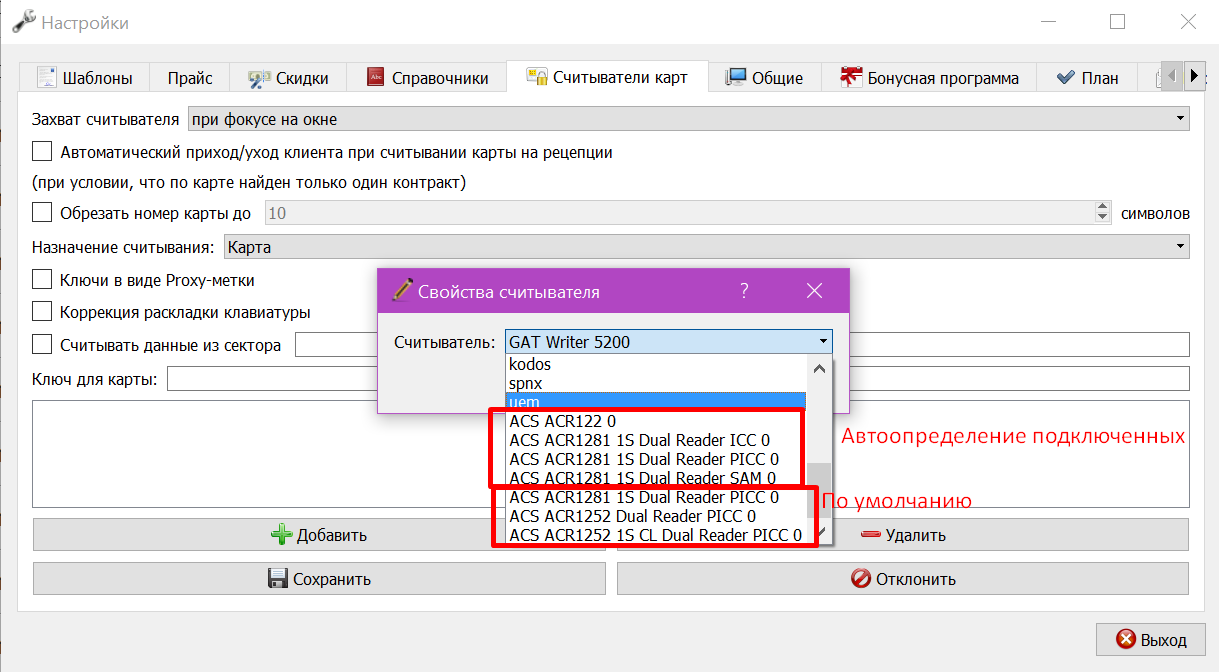Open the Скидки tab
Screen dimensions: 1219x672
(288, 78)
